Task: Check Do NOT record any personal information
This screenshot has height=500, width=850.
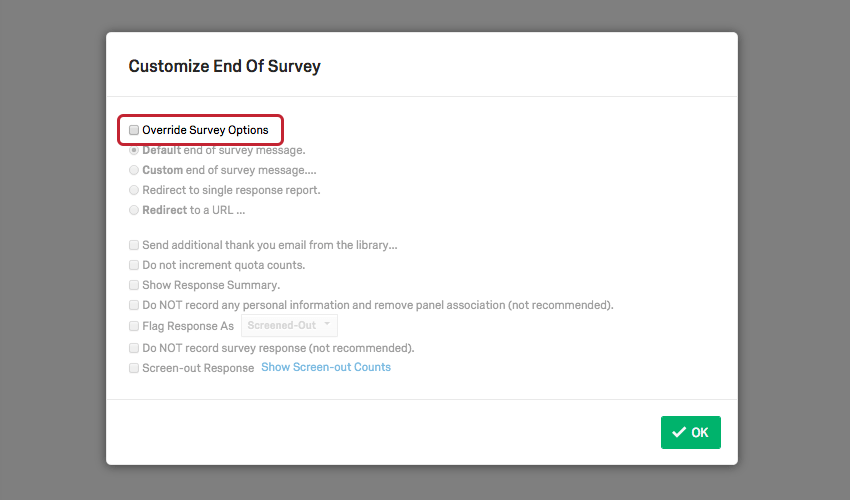Action: (x=134, y=305)
